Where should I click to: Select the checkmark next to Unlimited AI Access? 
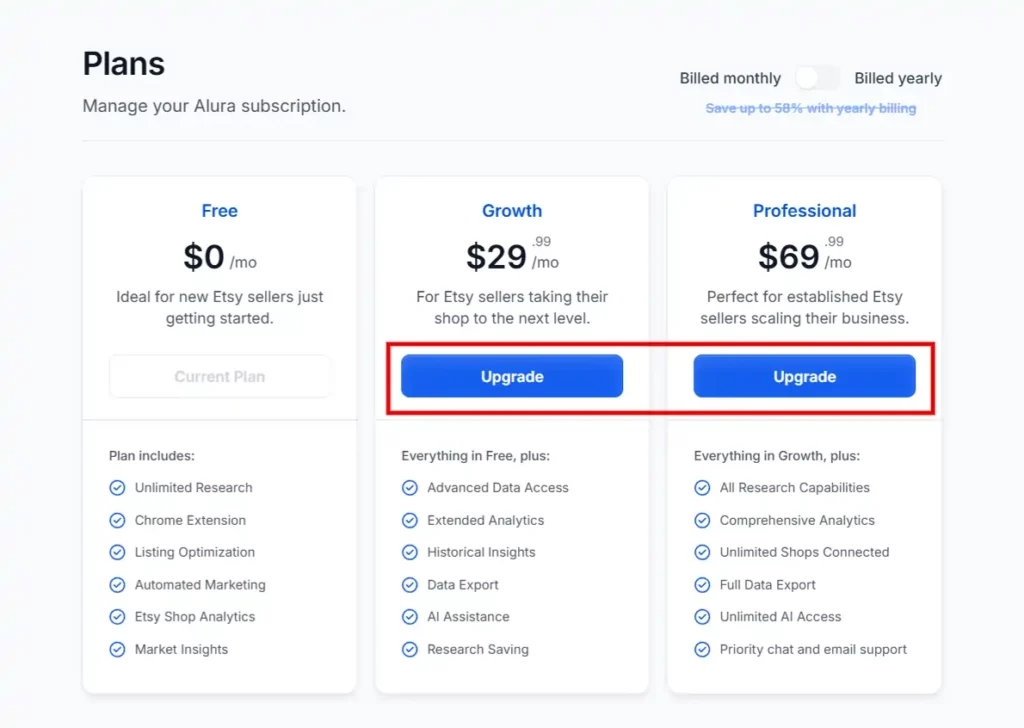703,617
